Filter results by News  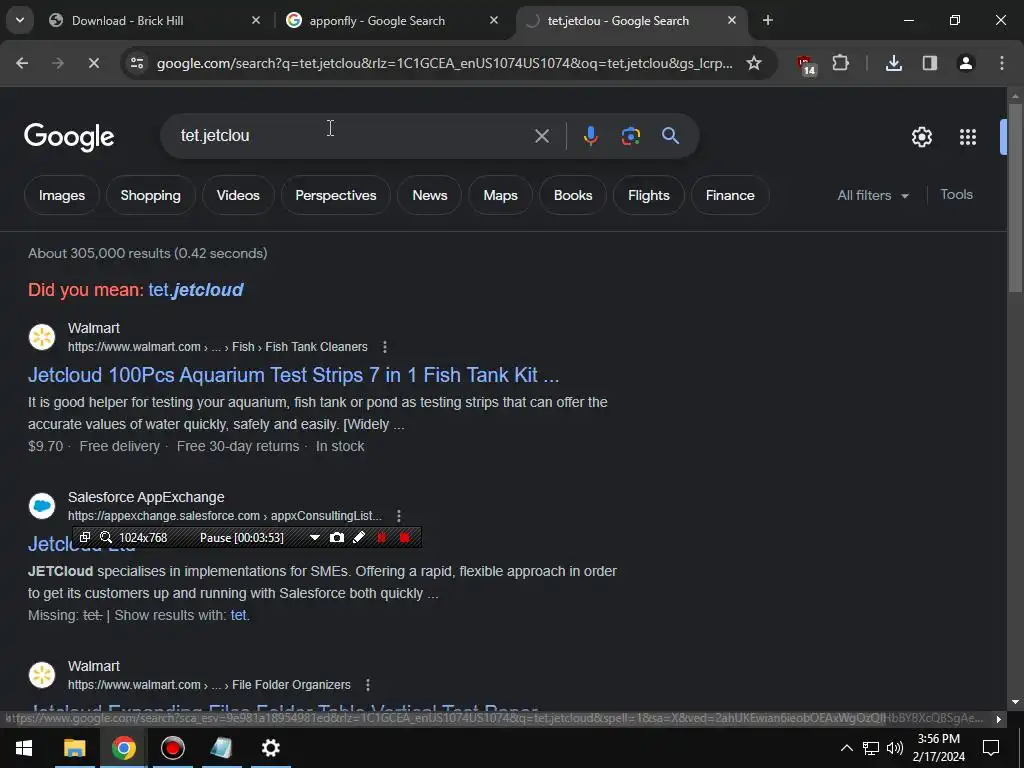tap(430, 195)
